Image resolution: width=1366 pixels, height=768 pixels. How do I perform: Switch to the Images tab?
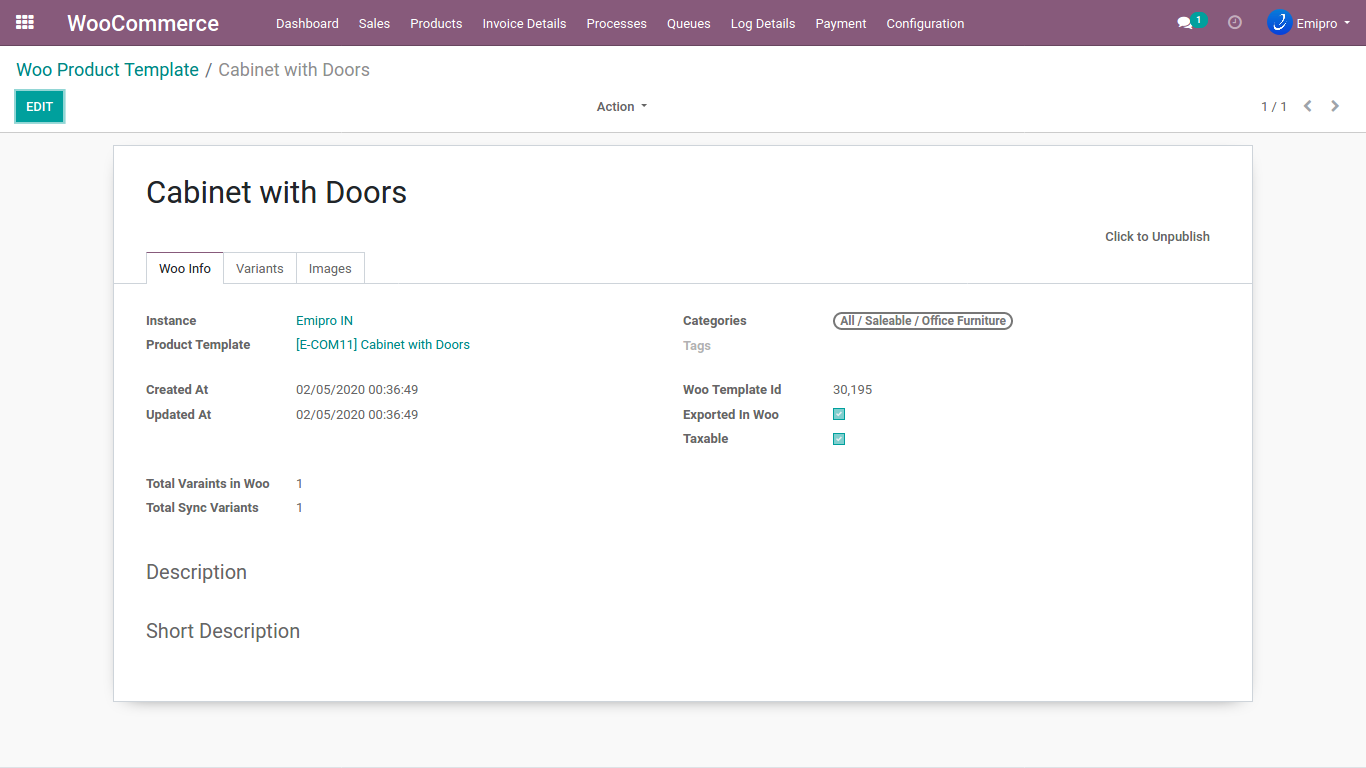[x=330, y=268]
